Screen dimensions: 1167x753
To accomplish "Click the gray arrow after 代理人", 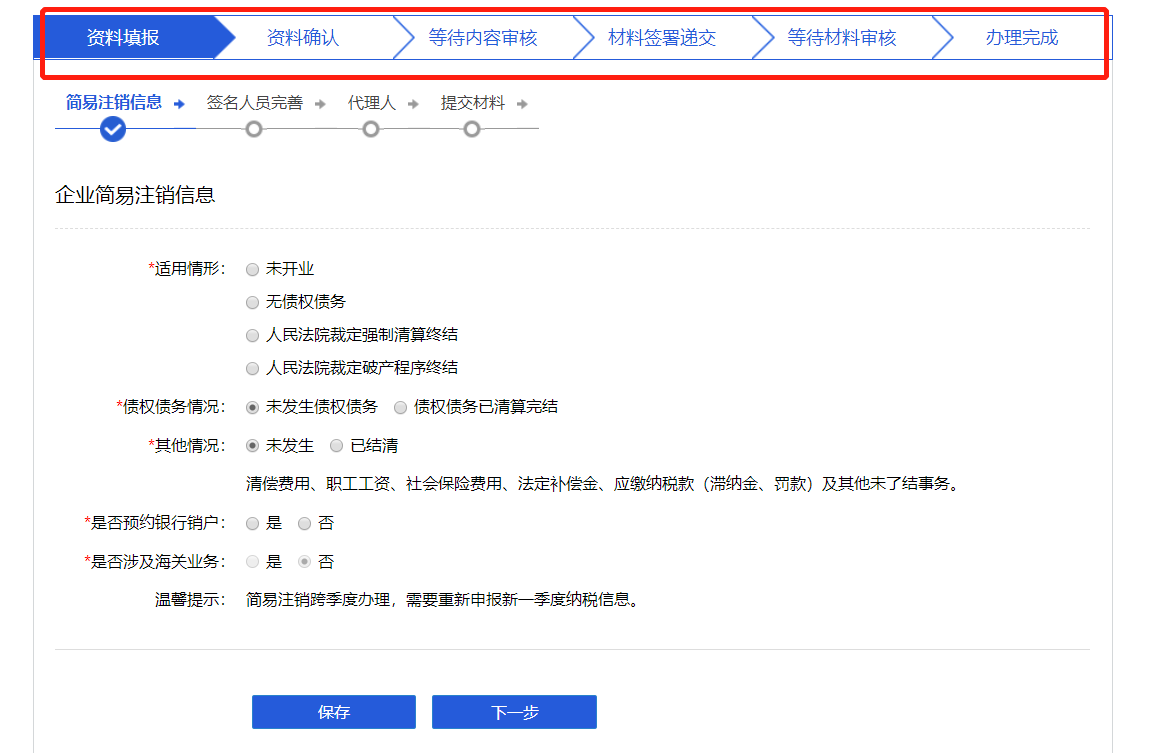I will (x=413, y=103).
